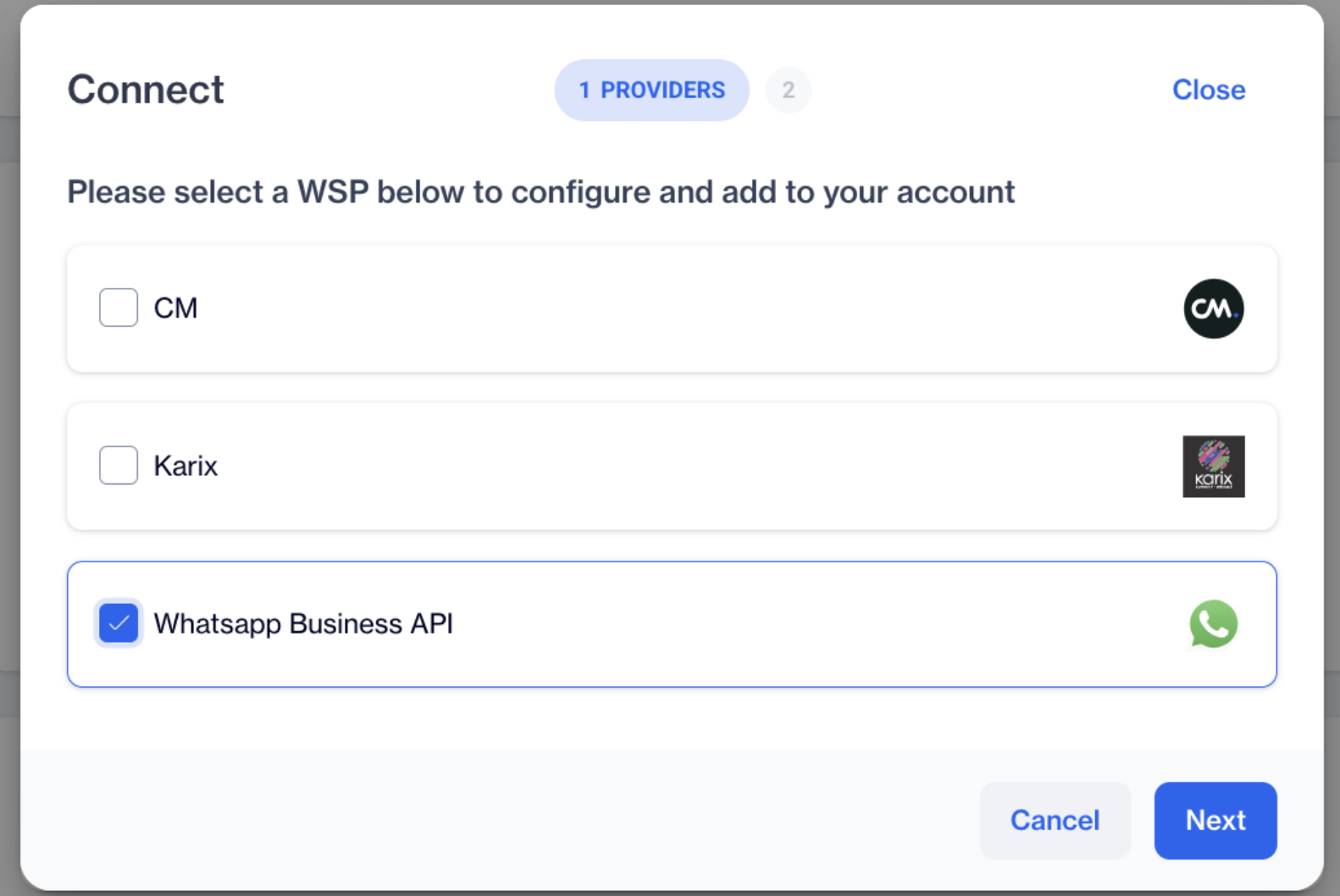Click the CM label text
Image resolution: width=1340 pixels, height=896 pixels.
175,308
